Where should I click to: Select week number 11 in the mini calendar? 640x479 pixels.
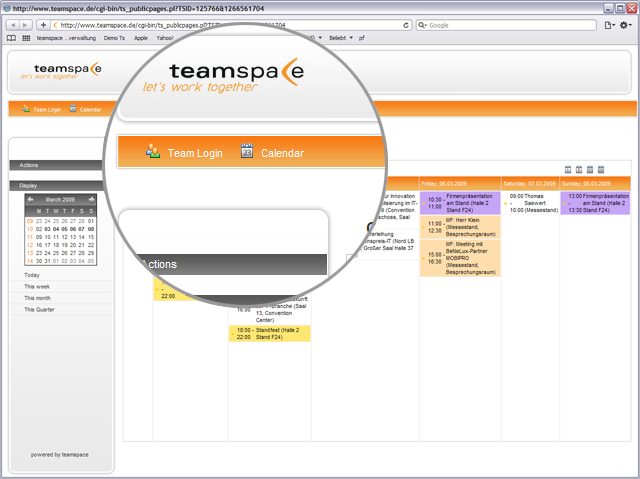click(30, 237)
